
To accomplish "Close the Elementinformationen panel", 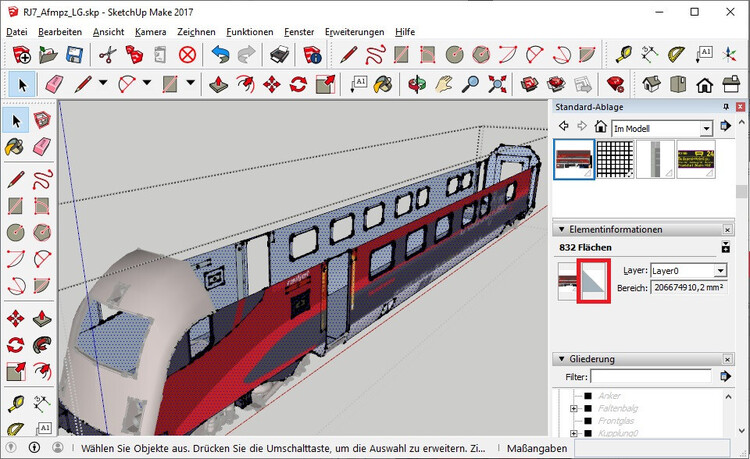I will click(x=727, y=229).
